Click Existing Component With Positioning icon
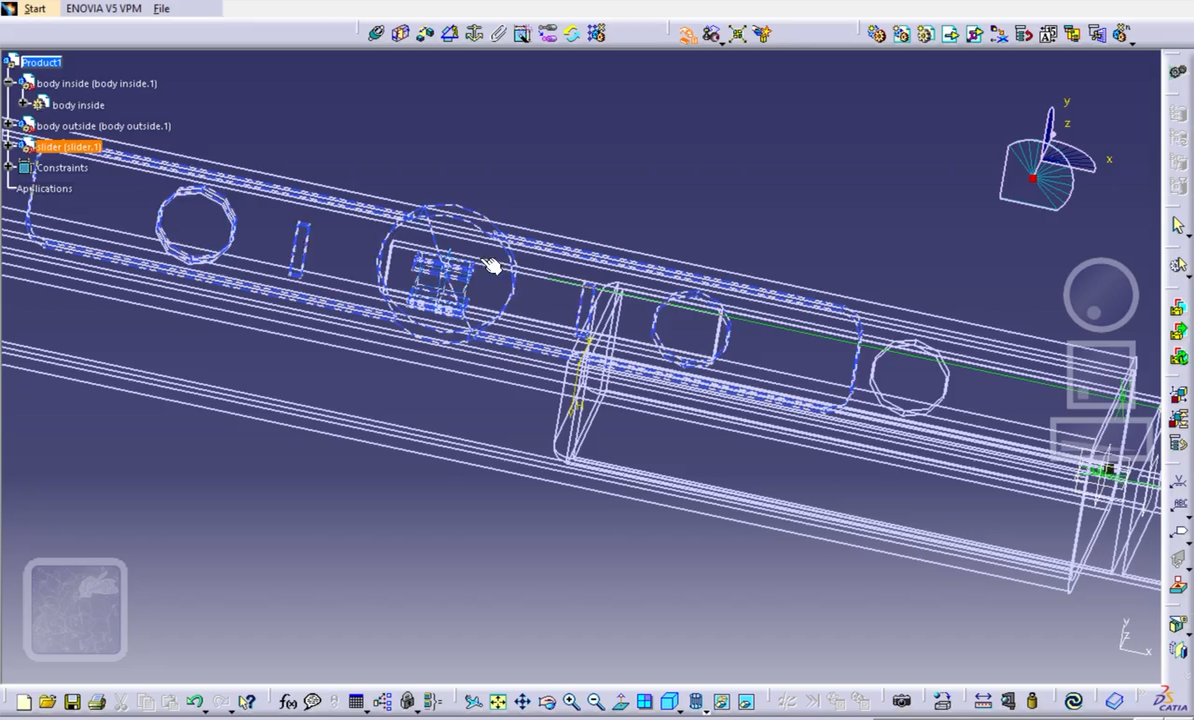This screenshot has width=1194, height=720. click(x=974, y=34)
